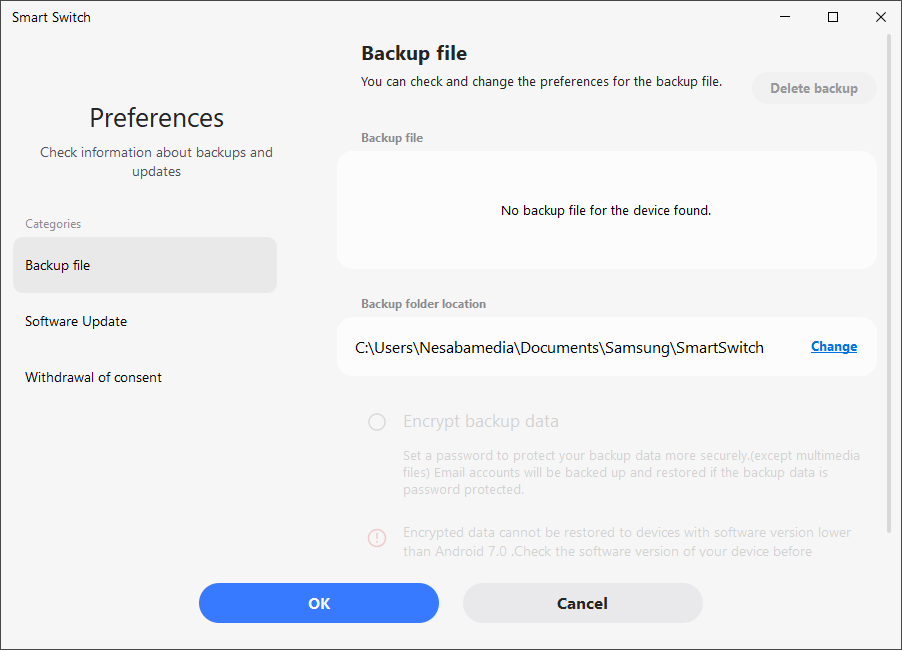The height and width of the screenshot is (650, 902).
Task: Go to Withdrawal of consent category
Action: coord(93,377)
